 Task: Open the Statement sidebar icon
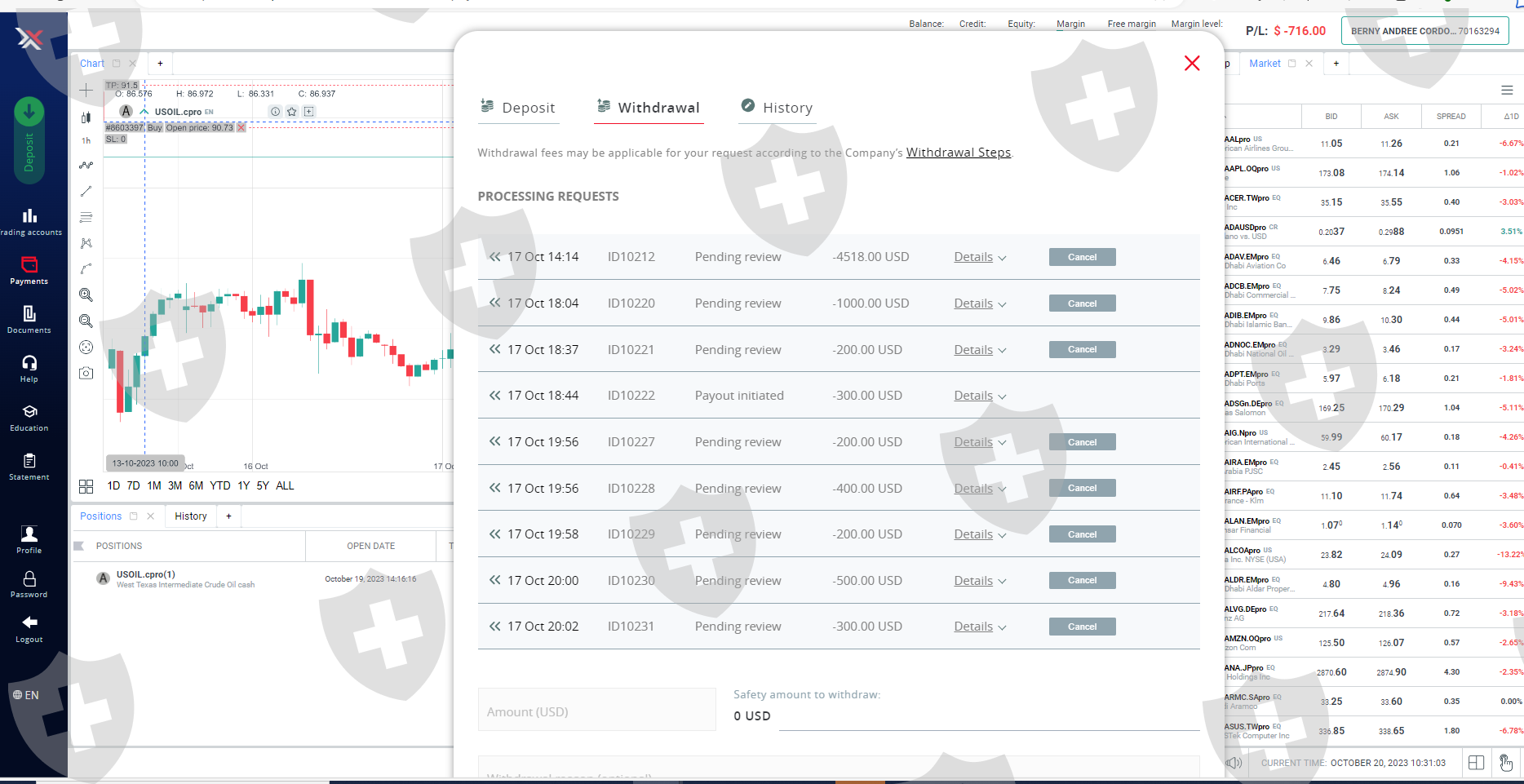tap(29, 460)
